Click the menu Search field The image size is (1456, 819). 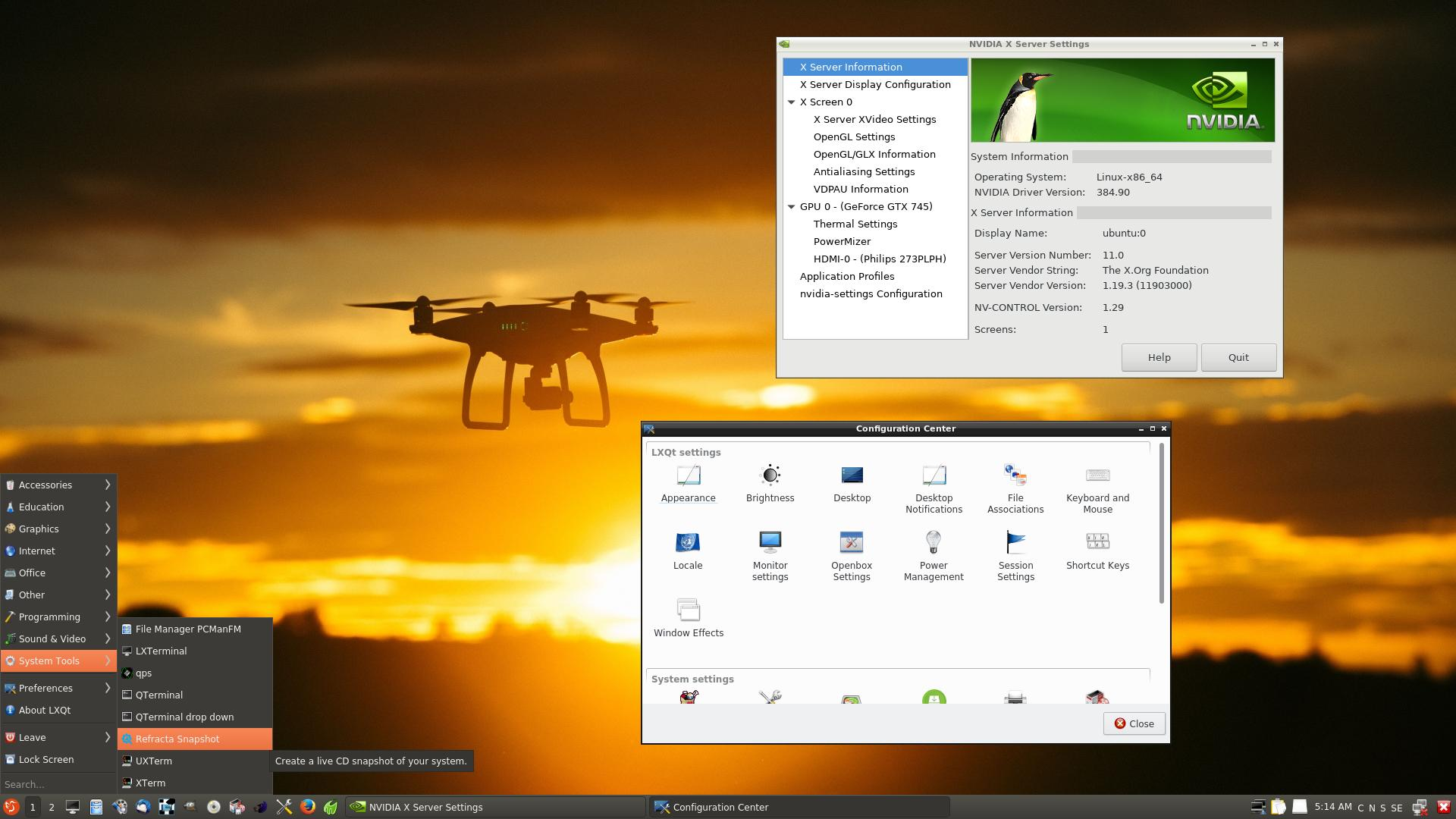(x=58, y=784)
